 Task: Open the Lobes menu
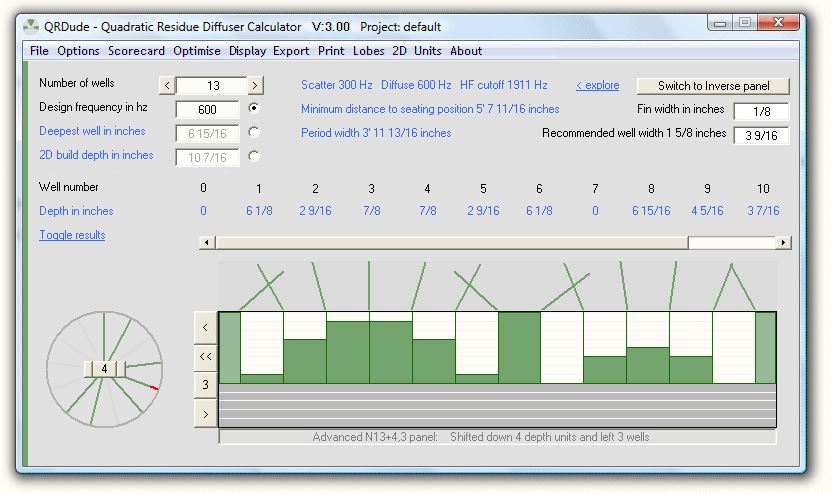[x=368, y=51]
